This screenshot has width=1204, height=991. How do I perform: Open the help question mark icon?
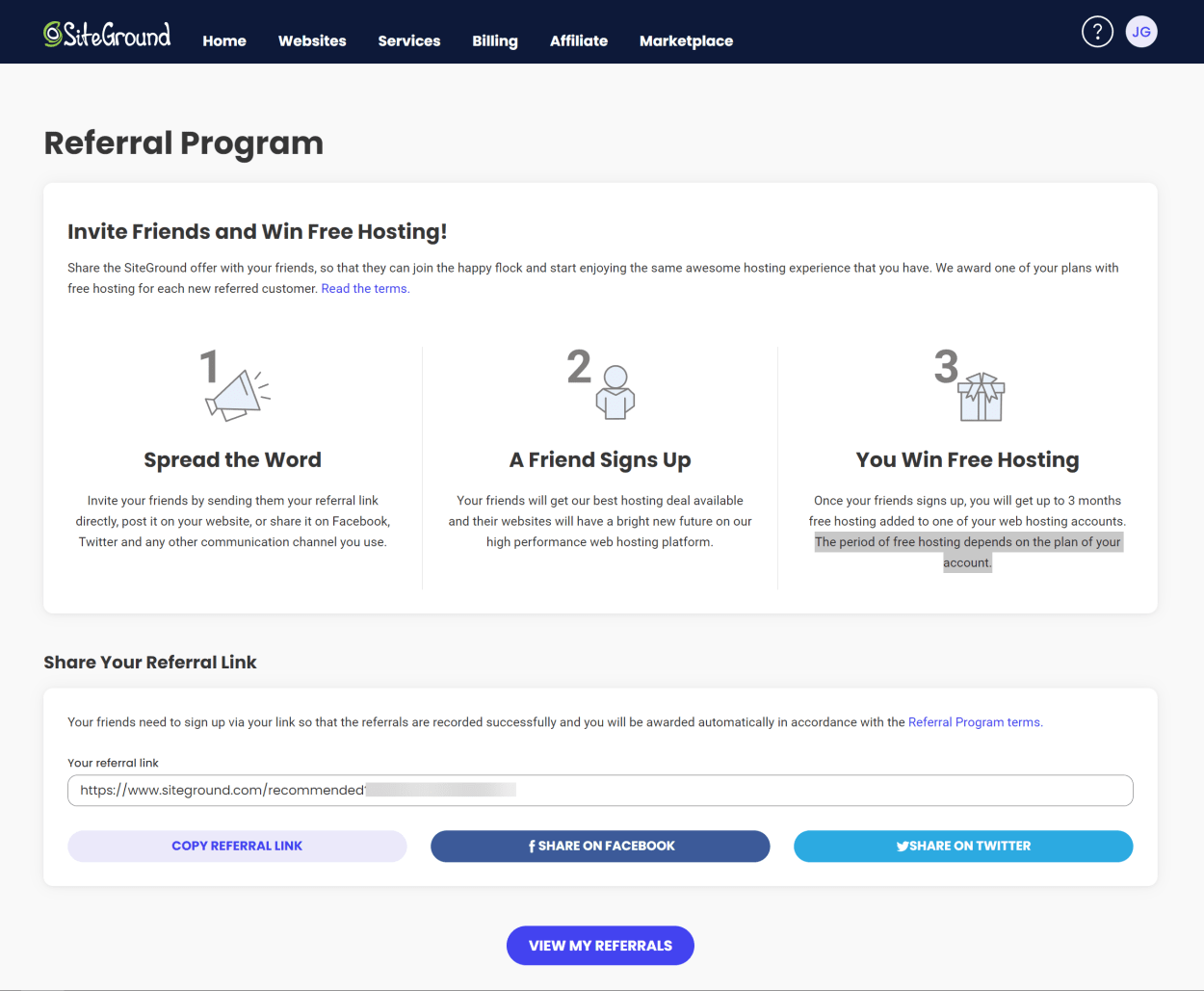click(x=1097, y=32)
